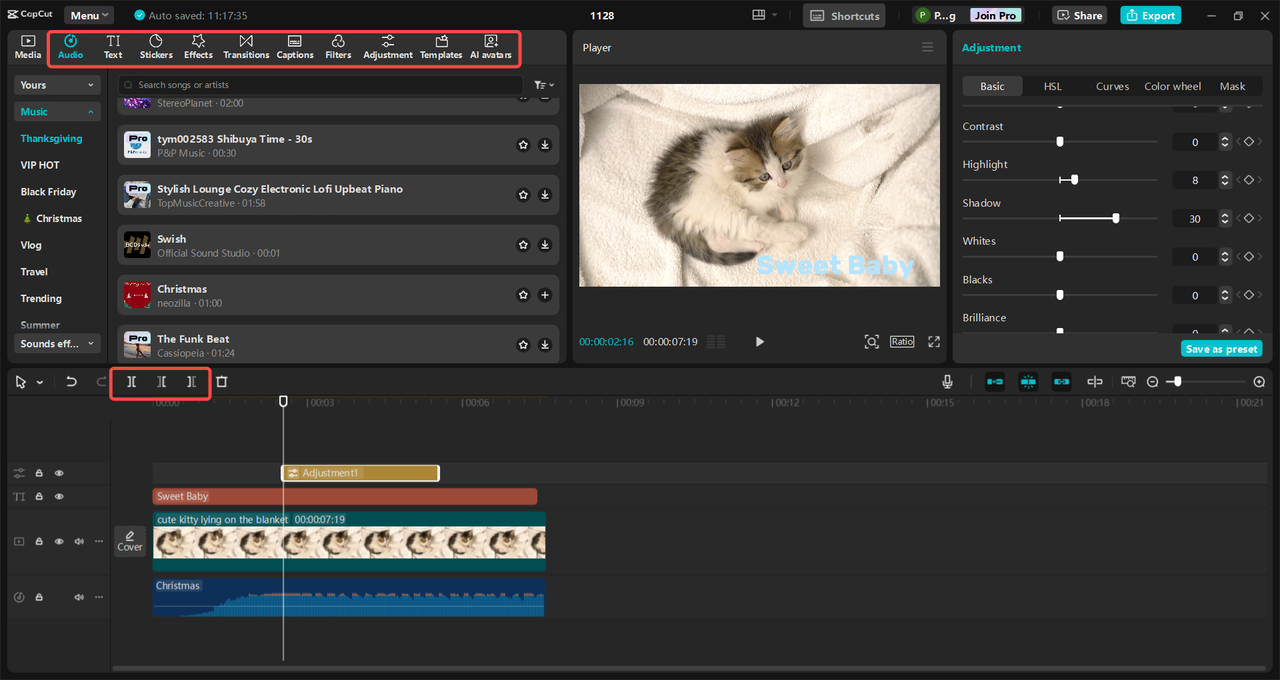Image resolution: width=1280 pixels, height=680 pixels.
Task: Click the Cover button on video track
Action: click(130, 541)
